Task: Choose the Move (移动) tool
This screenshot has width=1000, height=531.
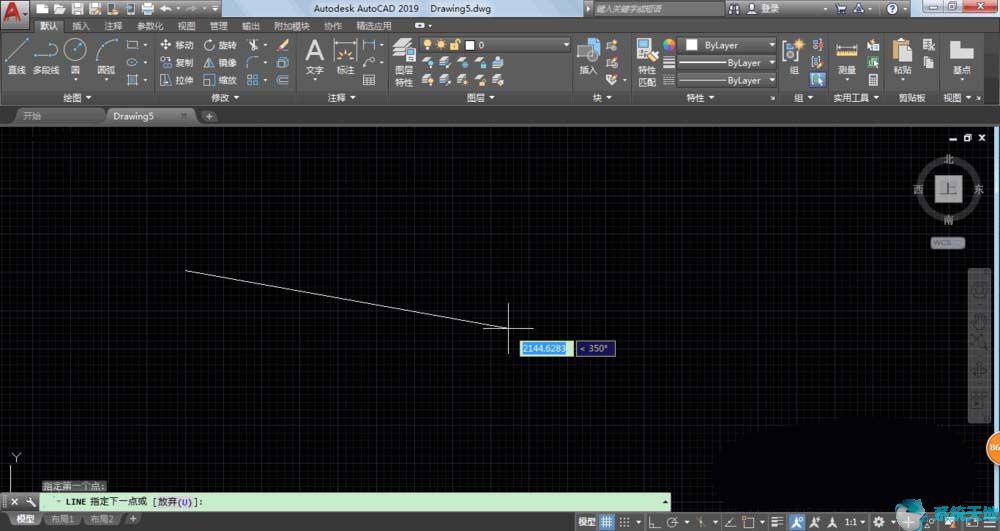Action: pyautogui.click(x=177, y=45)
